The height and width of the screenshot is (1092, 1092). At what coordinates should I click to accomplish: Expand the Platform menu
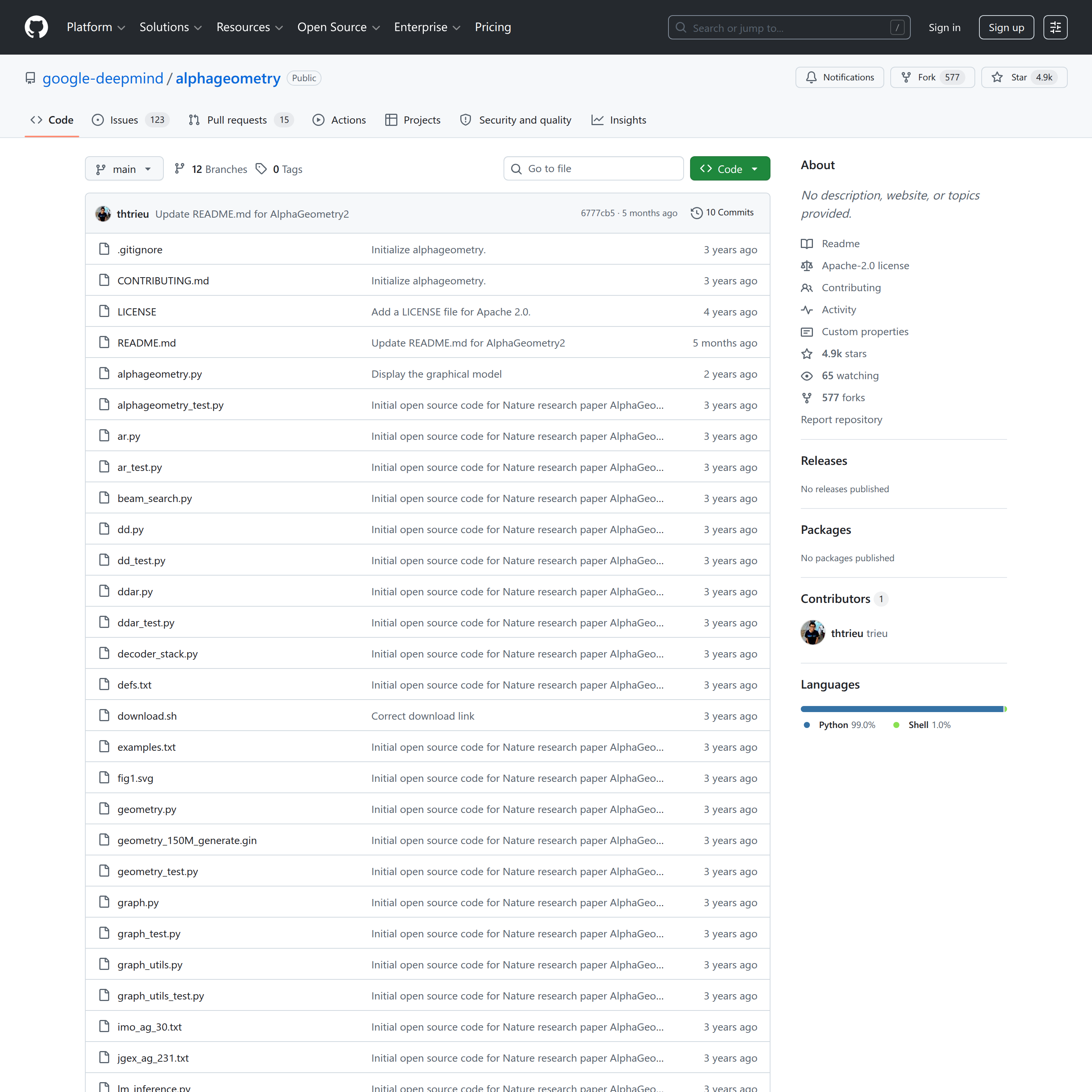pyautogui.click(x=96, y=27)
